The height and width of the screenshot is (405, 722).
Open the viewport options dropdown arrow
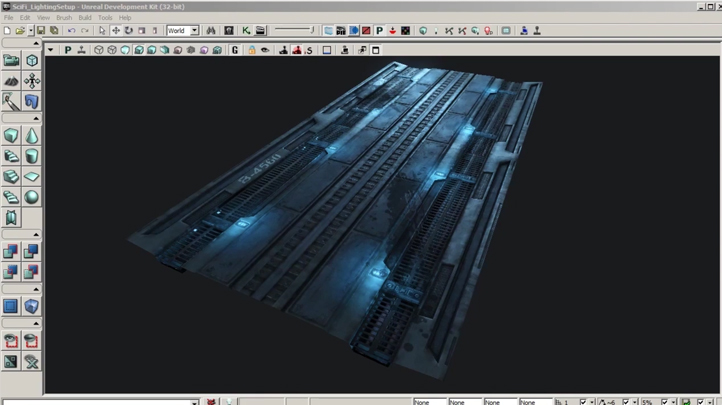[x=50, y=50]
